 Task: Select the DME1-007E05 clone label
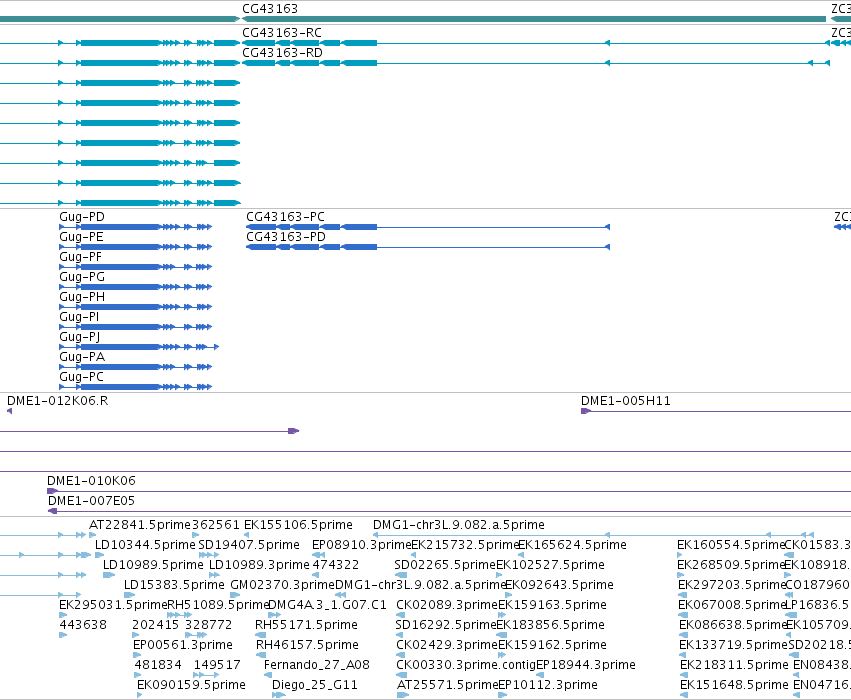point(91,500)
